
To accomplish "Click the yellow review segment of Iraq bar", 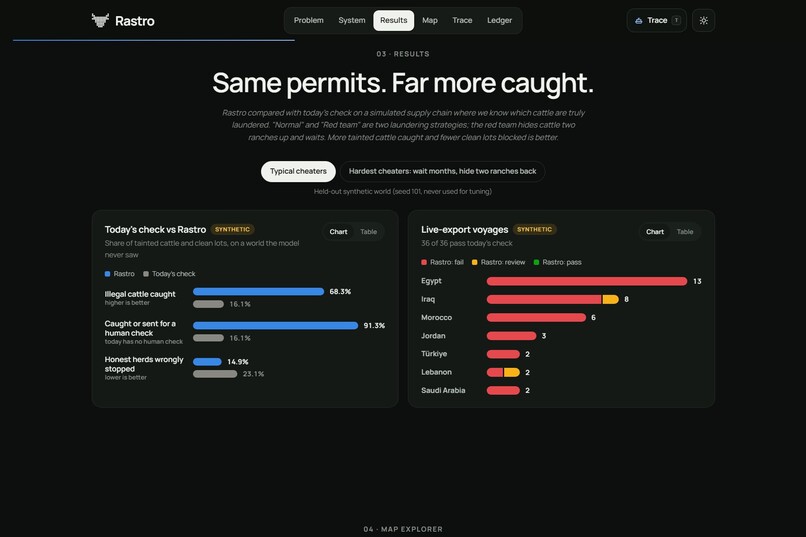I will pos(611,299).
